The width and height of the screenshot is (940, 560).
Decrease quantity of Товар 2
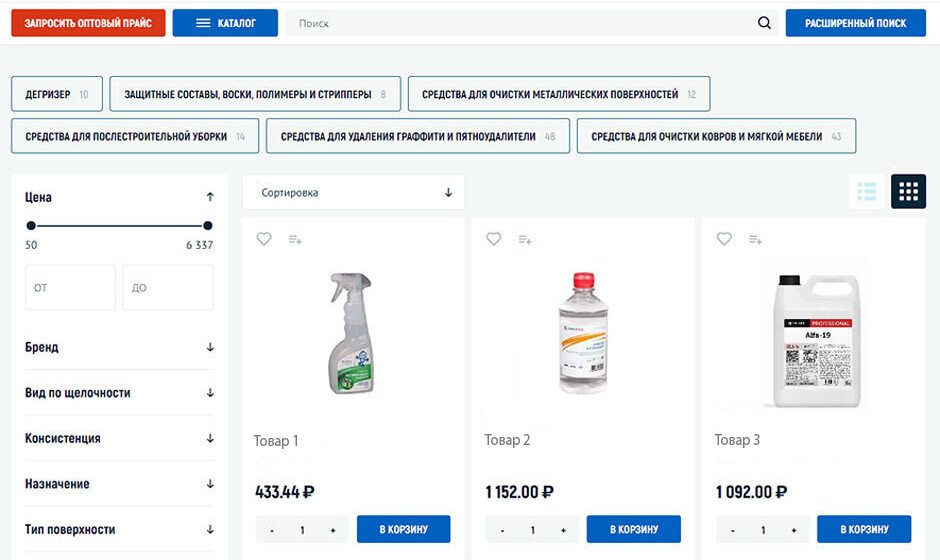pos(502,530)
